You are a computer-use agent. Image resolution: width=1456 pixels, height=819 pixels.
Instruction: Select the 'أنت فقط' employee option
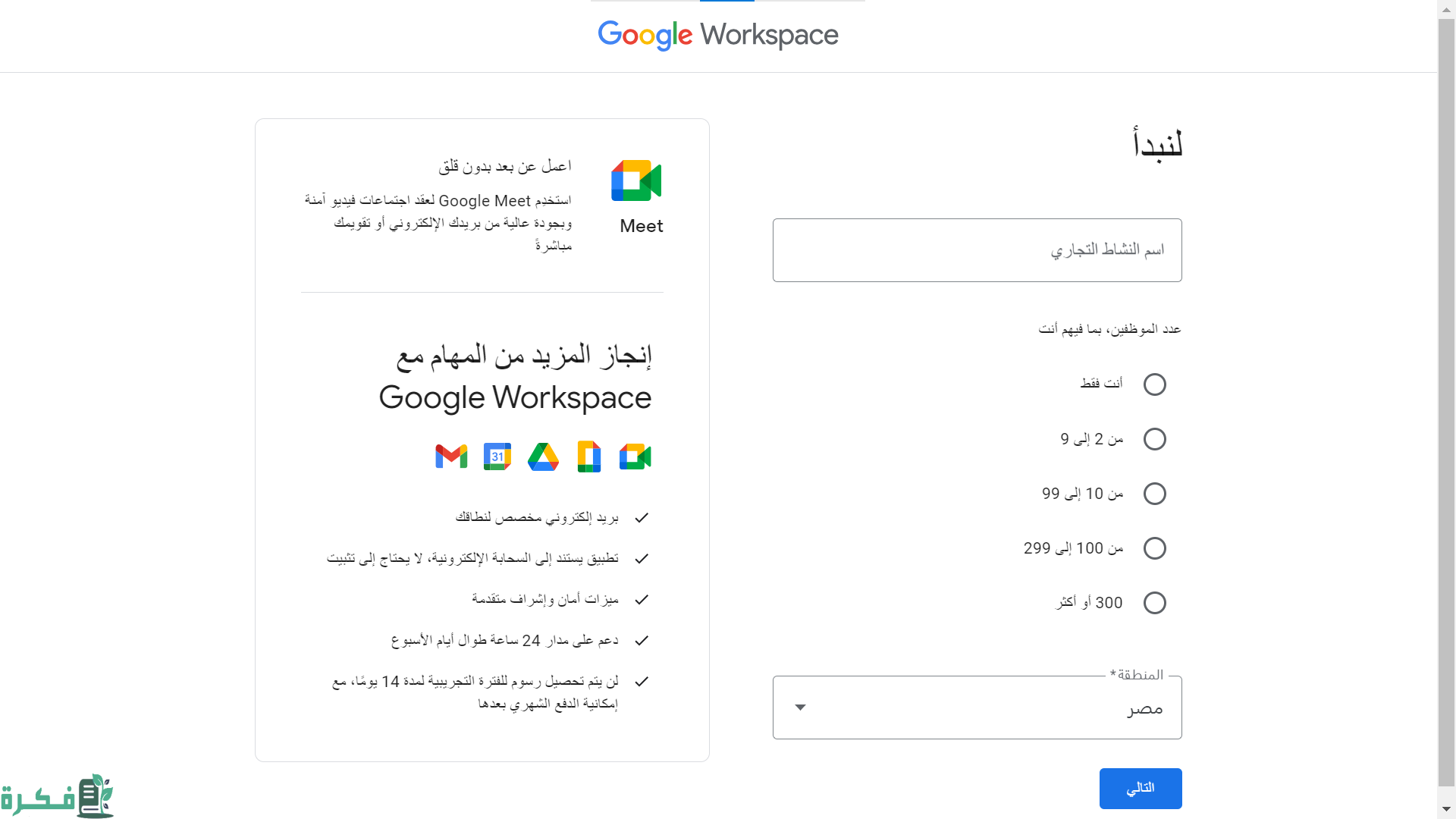[1154, 384]
